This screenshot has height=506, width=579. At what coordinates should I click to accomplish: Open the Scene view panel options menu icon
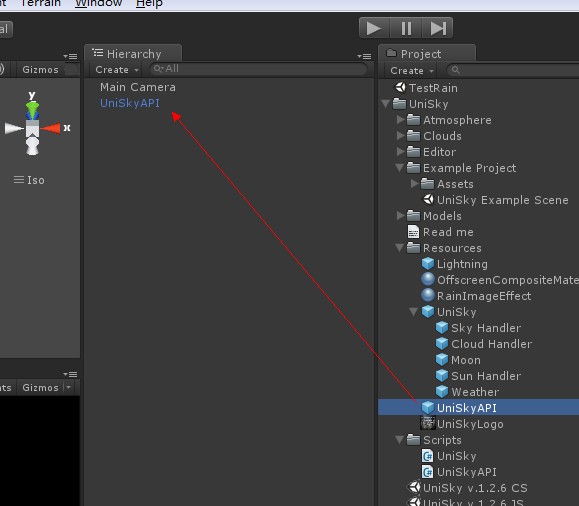coord(70,56)
